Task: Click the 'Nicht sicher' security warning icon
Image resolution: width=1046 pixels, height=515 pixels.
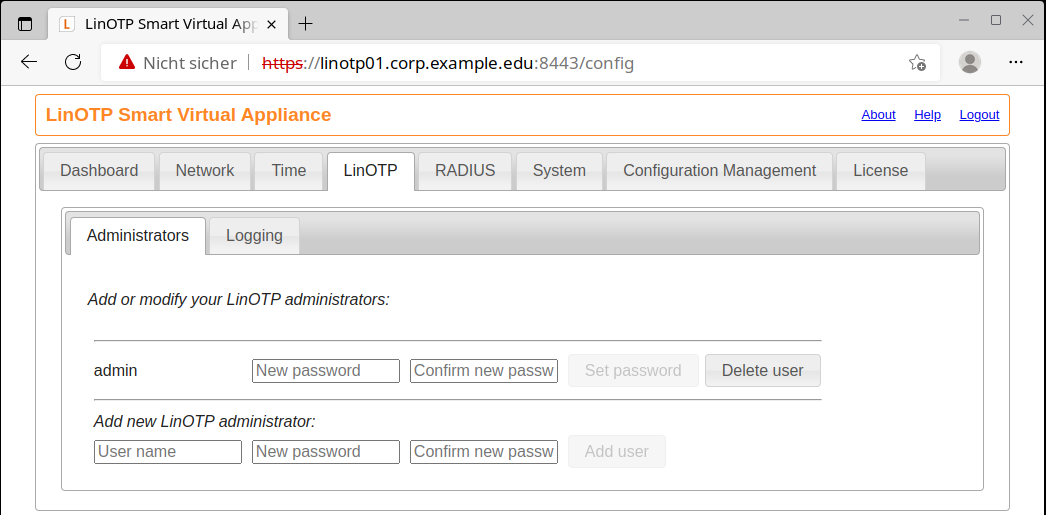Action: pyautogui.click(x=127, y=63)
